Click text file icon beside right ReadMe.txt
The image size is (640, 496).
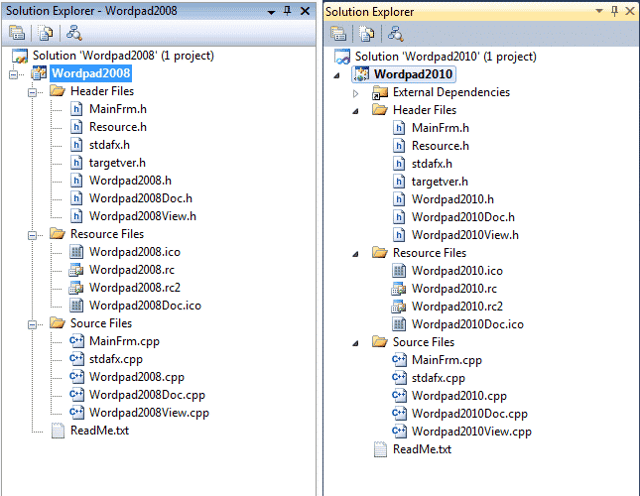point(380,449)
